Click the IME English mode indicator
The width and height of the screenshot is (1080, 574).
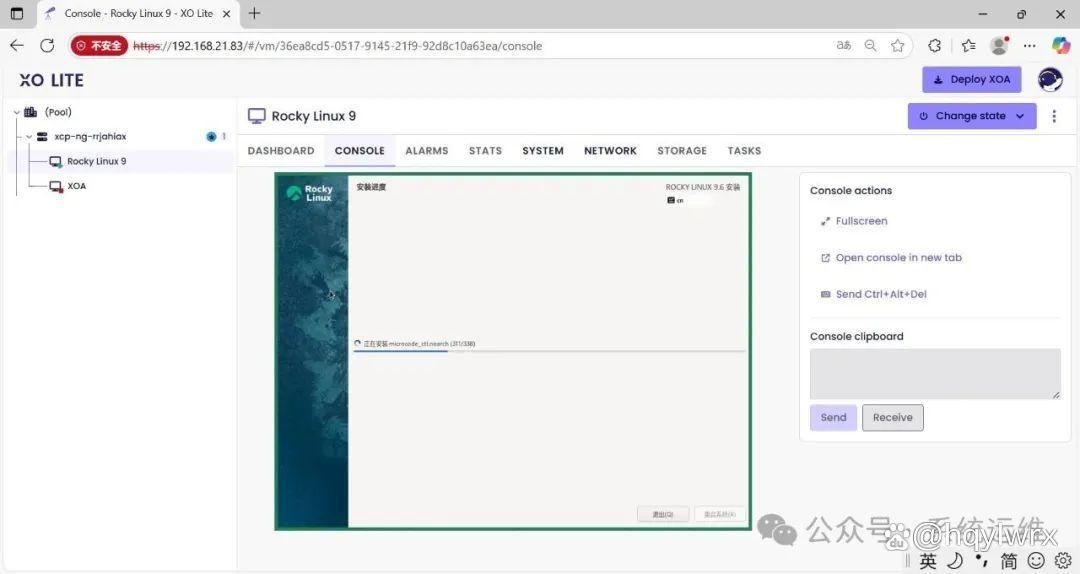[928, 561]
